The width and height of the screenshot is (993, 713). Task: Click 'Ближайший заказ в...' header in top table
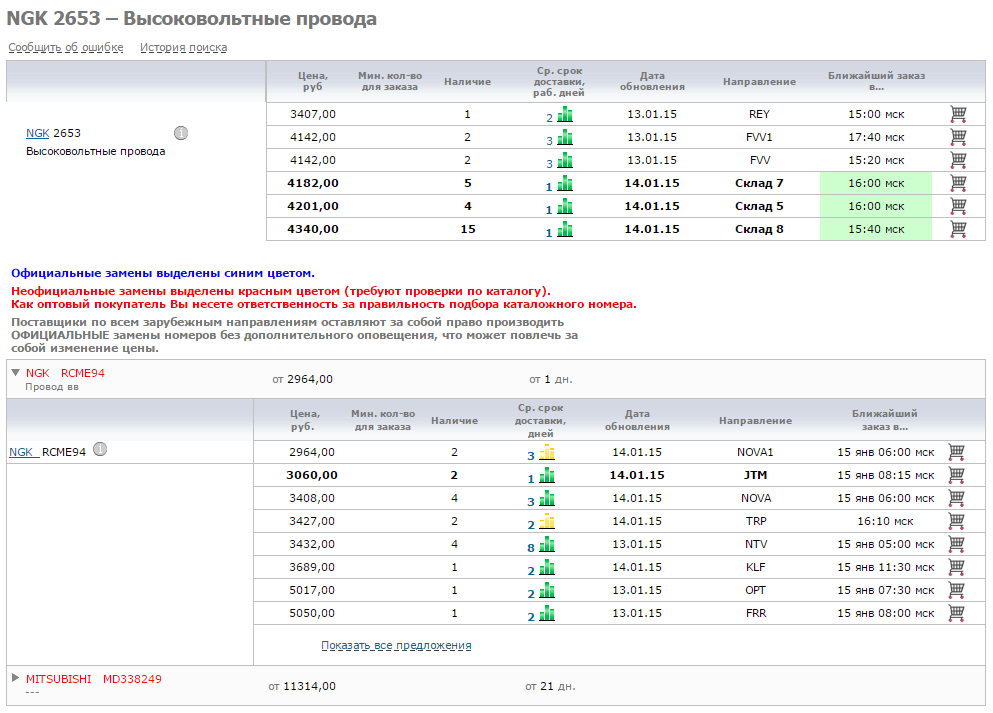[876, 81]
